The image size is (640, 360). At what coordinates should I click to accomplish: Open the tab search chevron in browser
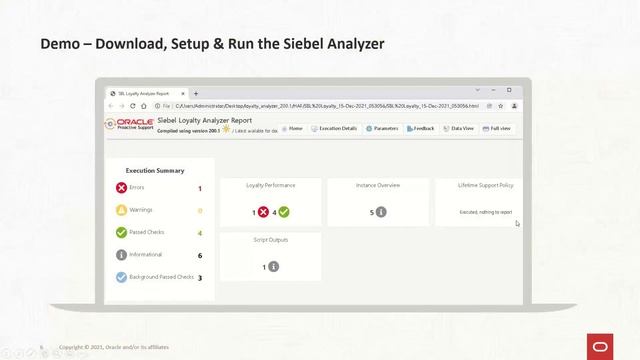tap(478, 90)
